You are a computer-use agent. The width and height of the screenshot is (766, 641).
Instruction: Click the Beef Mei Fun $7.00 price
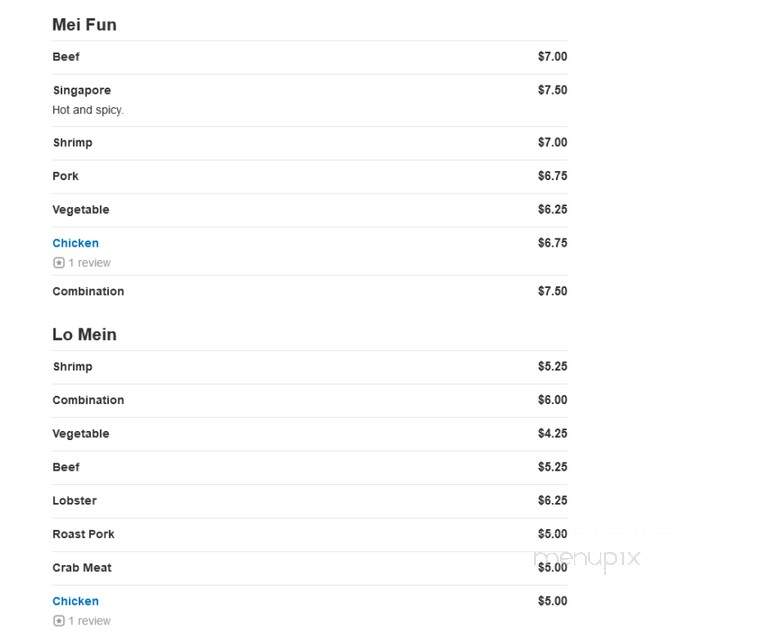(553, 57)
